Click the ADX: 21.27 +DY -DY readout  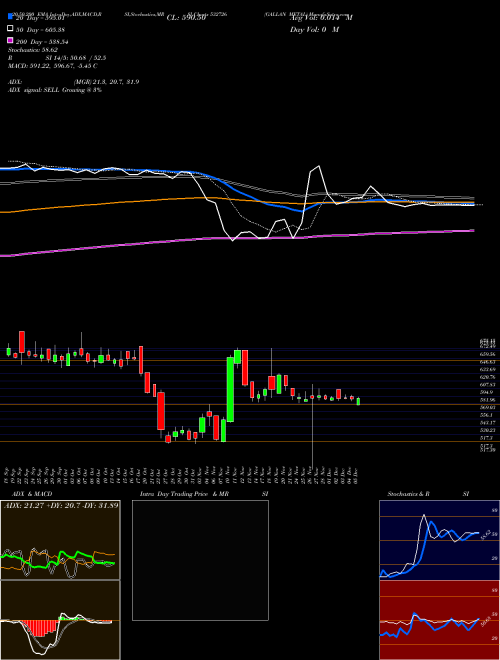[61, 505]
